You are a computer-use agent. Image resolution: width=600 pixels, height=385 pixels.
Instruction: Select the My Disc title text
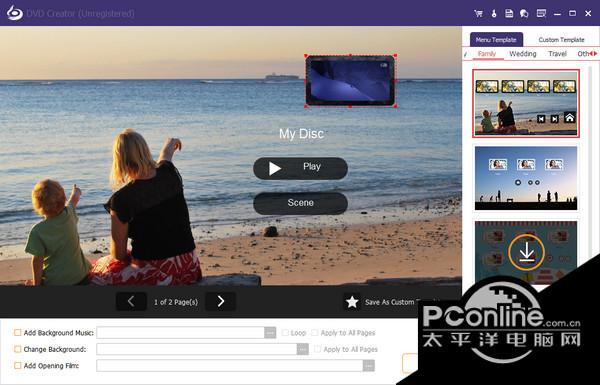coord(301,134)
